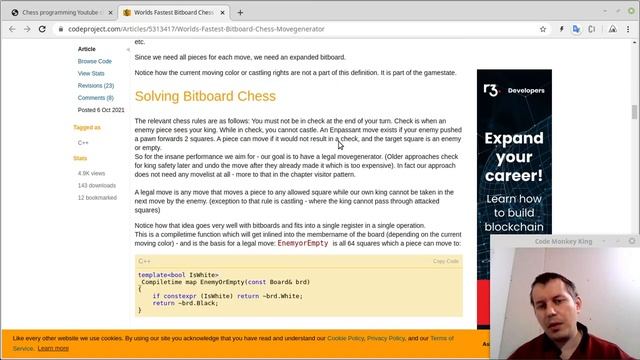640x360 pixels.
Task: Open the CI extension icon in the toolbar
Action: (x=591, y=29)
